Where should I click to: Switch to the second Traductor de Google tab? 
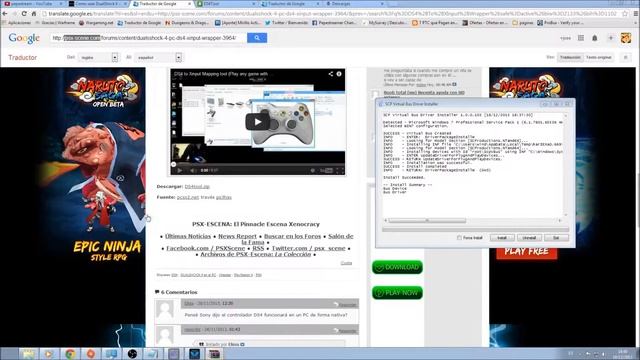click(290, 4)
